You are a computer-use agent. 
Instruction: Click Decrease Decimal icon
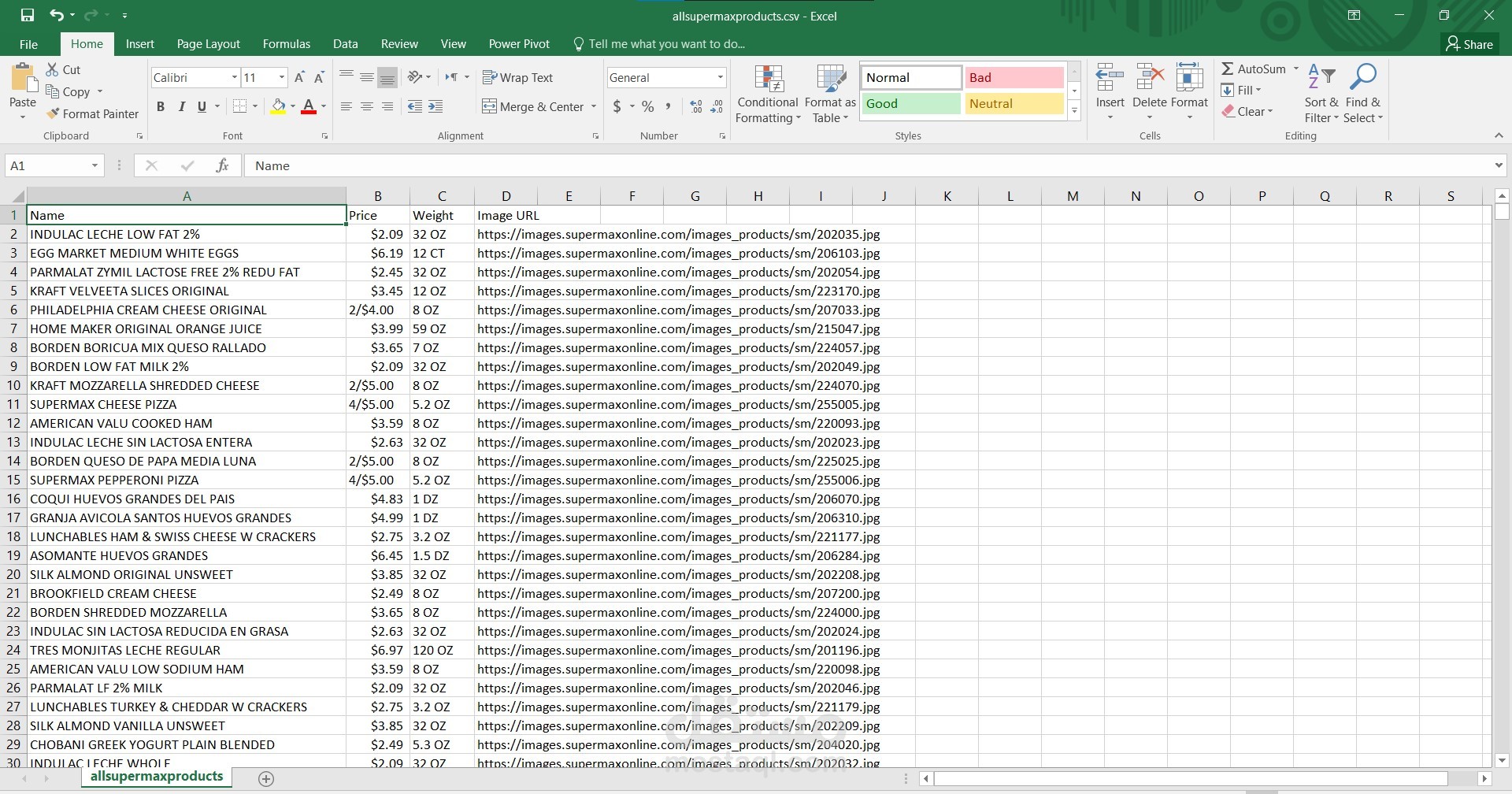pyautogui.click(x=717, y=106)
